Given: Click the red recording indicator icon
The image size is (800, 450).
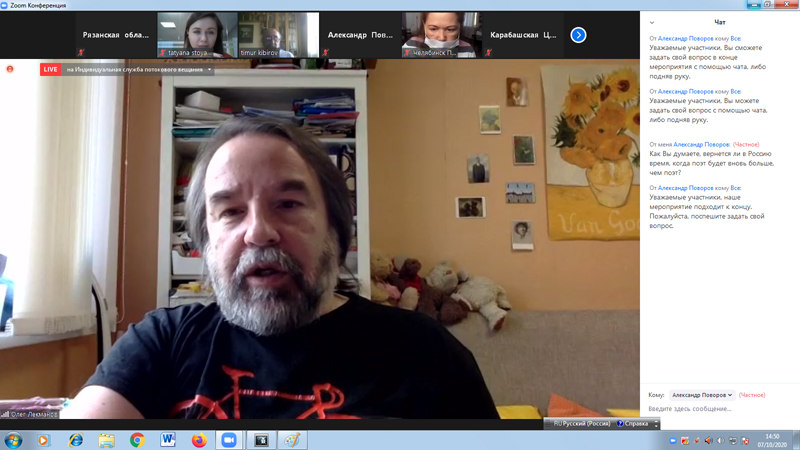Looking at the screenshot, I should click(x=10, y=69).
